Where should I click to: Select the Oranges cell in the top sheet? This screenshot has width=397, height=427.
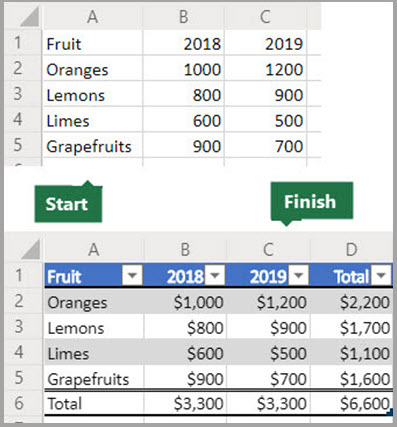(93, 69)
